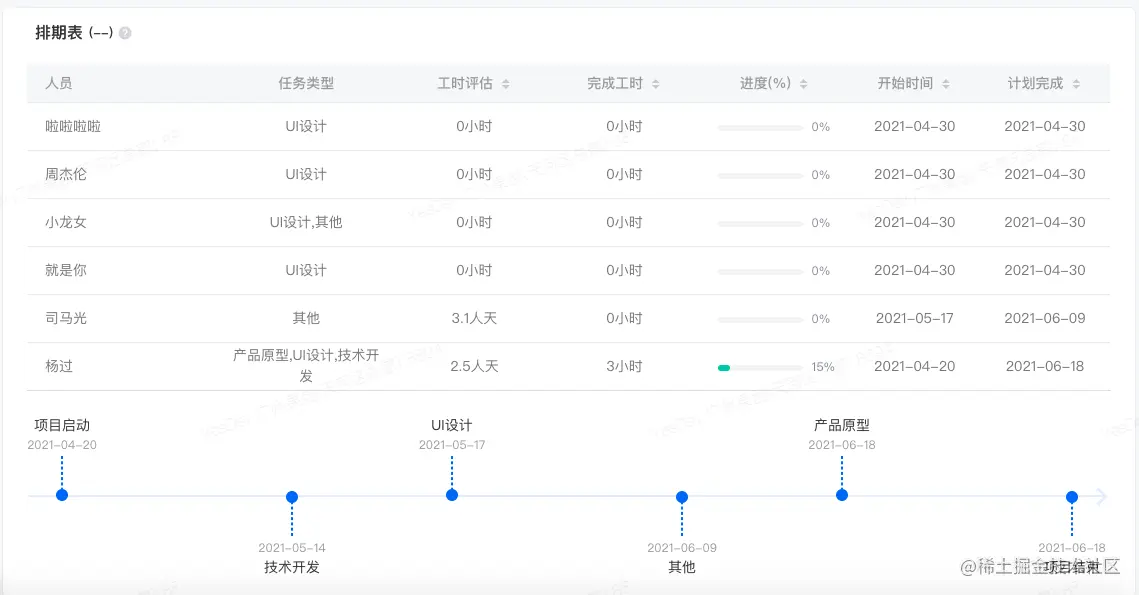Click the help icon beside the 排期表 title
The height and width of the screenshot is (595, 1139).
coord(124,32)
